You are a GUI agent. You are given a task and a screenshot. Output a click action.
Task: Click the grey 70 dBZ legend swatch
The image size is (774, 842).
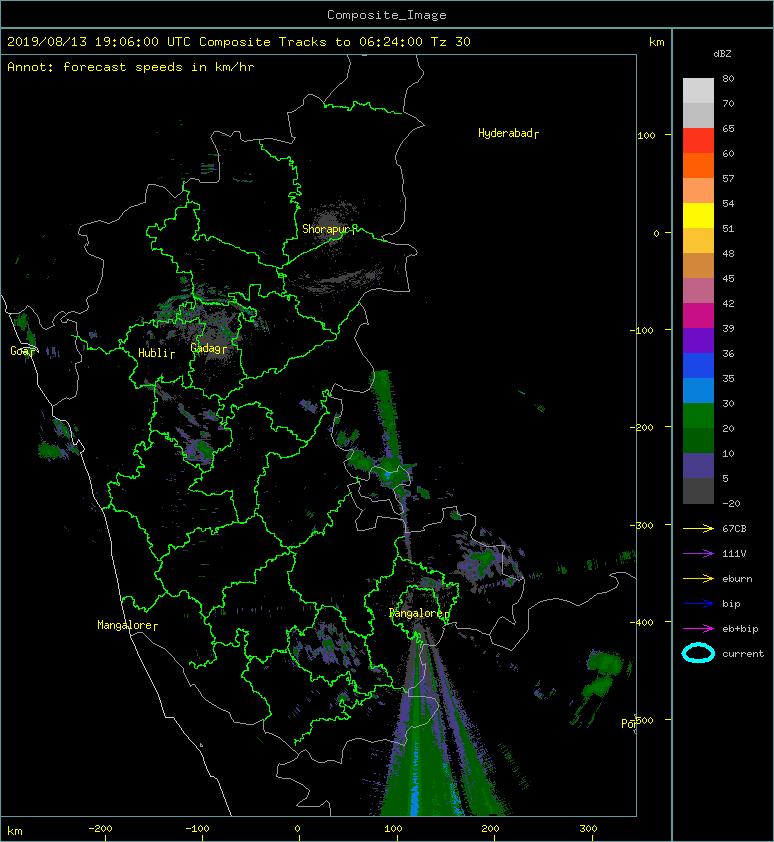tap(698, 115)
